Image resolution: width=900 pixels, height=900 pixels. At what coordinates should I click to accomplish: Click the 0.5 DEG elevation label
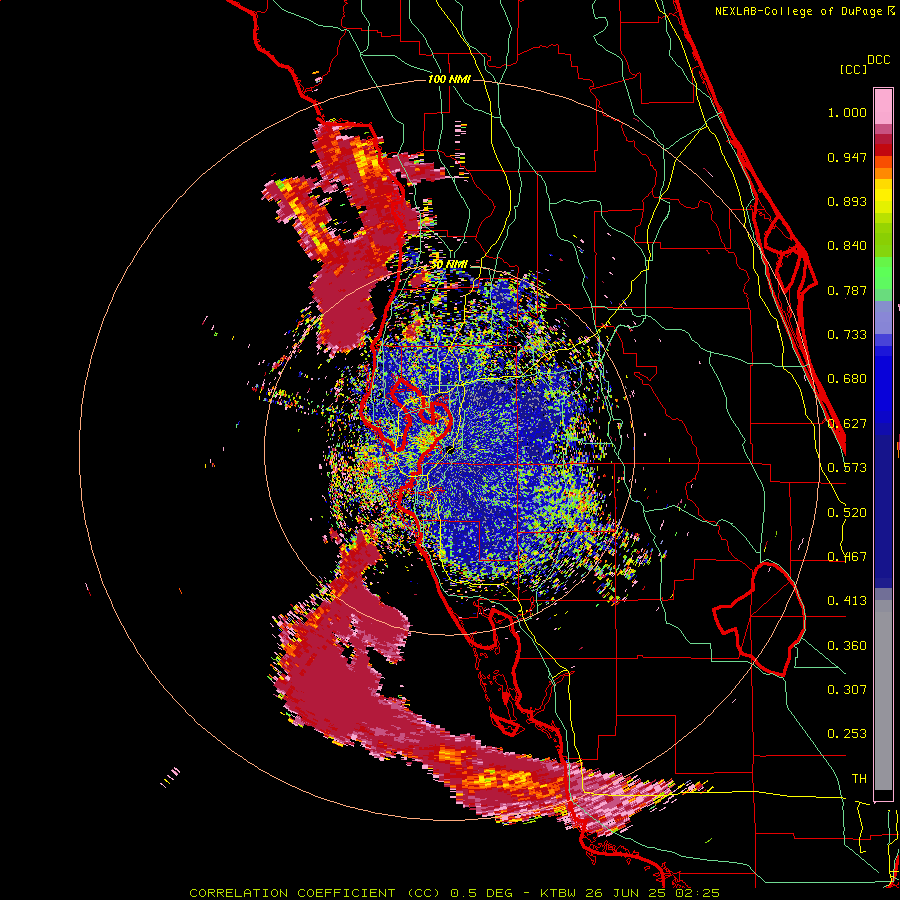pos(483,893)
